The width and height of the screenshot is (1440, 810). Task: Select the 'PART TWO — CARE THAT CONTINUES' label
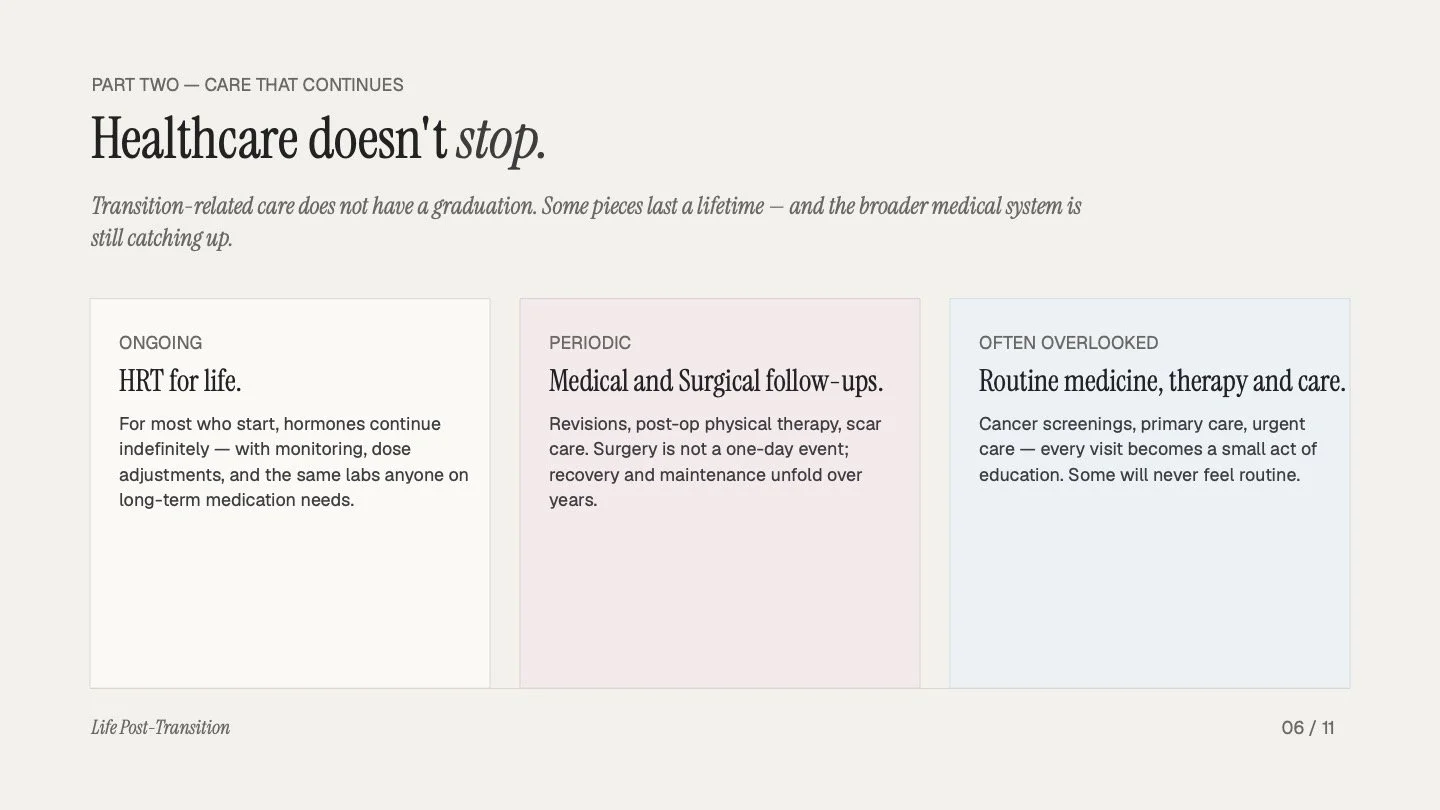(x=247, y=85)
